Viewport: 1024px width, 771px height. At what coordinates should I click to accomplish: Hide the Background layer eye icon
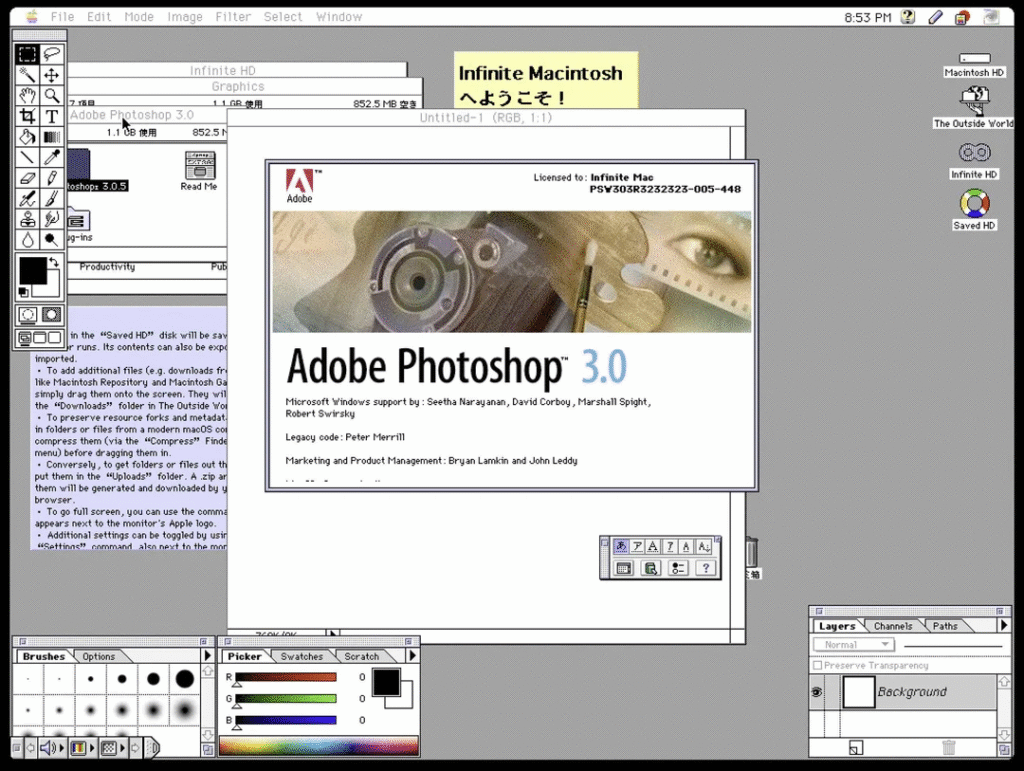pyautogui.click(x=816, y=692)
